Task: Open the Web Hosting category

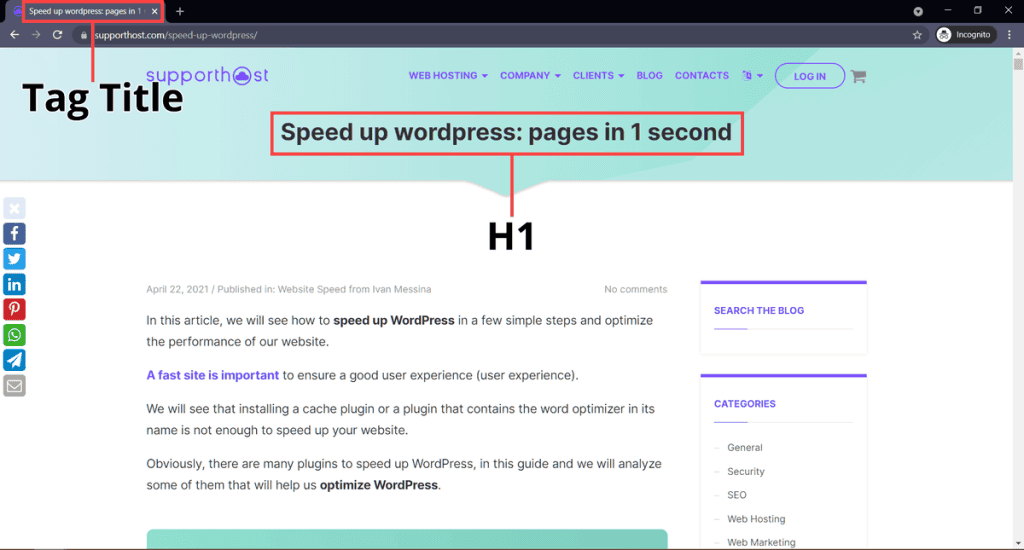Action: tap(756, 519)
